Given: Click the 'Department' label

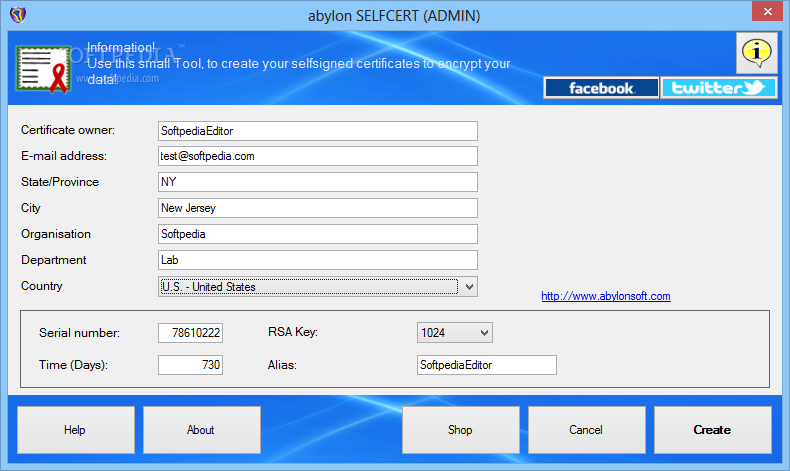Looking at the screenshot, I should point(54,260).
